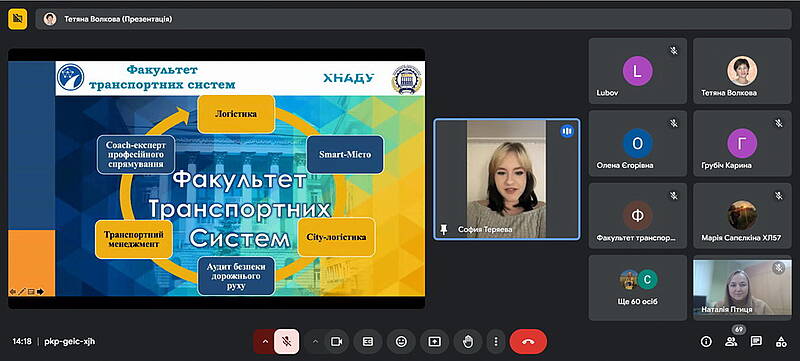The image size is (800, 361).
Task: Open the three-dot more options menu
Action: [x=495, y=342]
